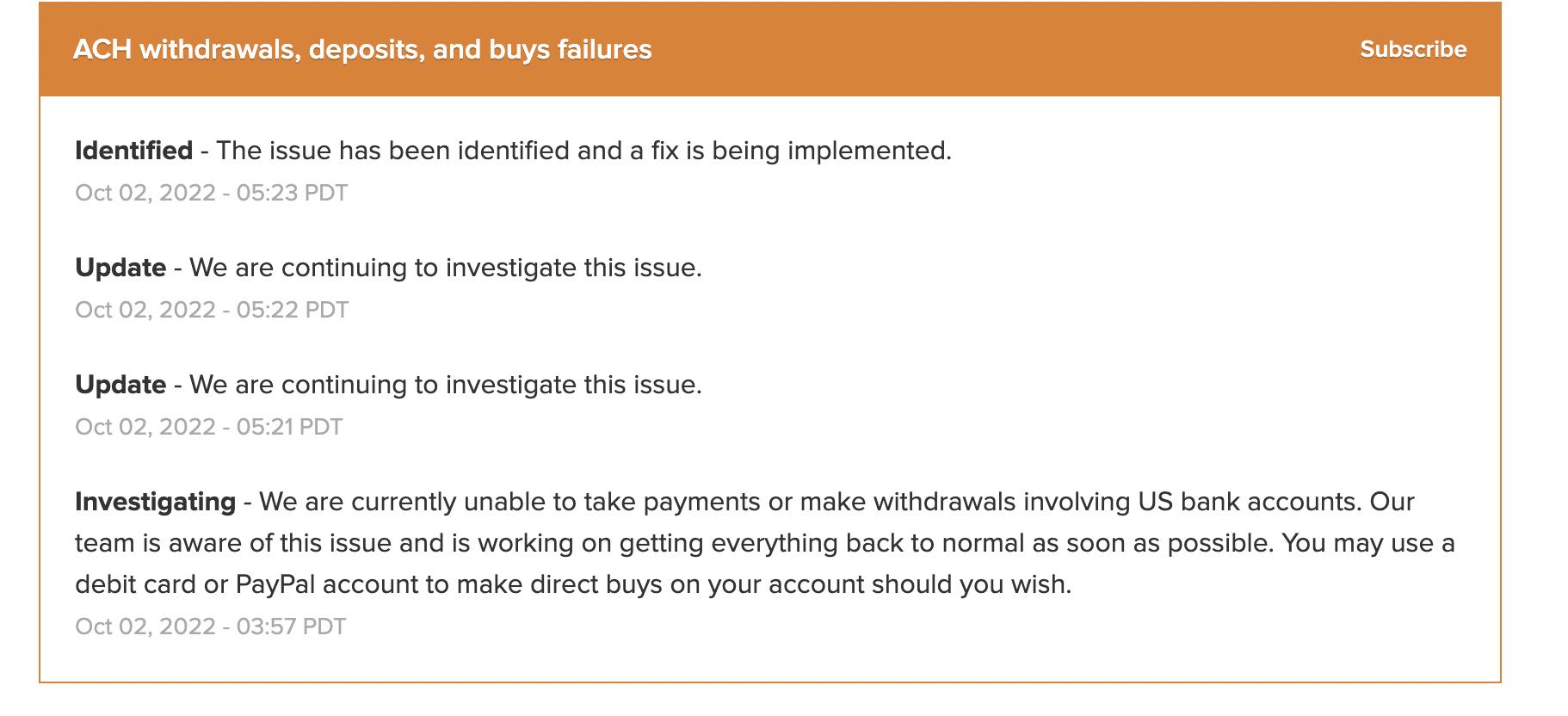Image resolution: width=1568 pixels, height=716 pixels.
Task: Select the Oct 02, 2022 - 05:21 PDT timestamp
Action: 208,427
